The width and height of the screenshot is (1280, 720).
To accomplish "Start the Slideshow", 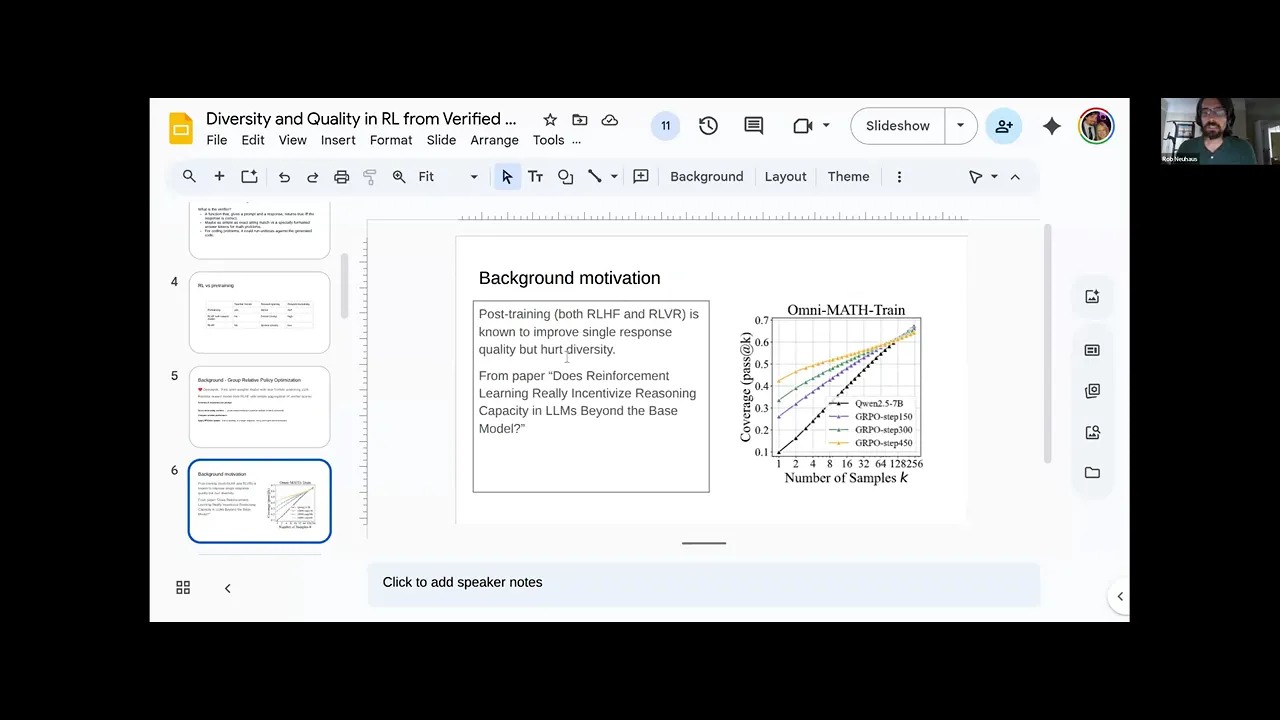I will (x=898, y=126).
